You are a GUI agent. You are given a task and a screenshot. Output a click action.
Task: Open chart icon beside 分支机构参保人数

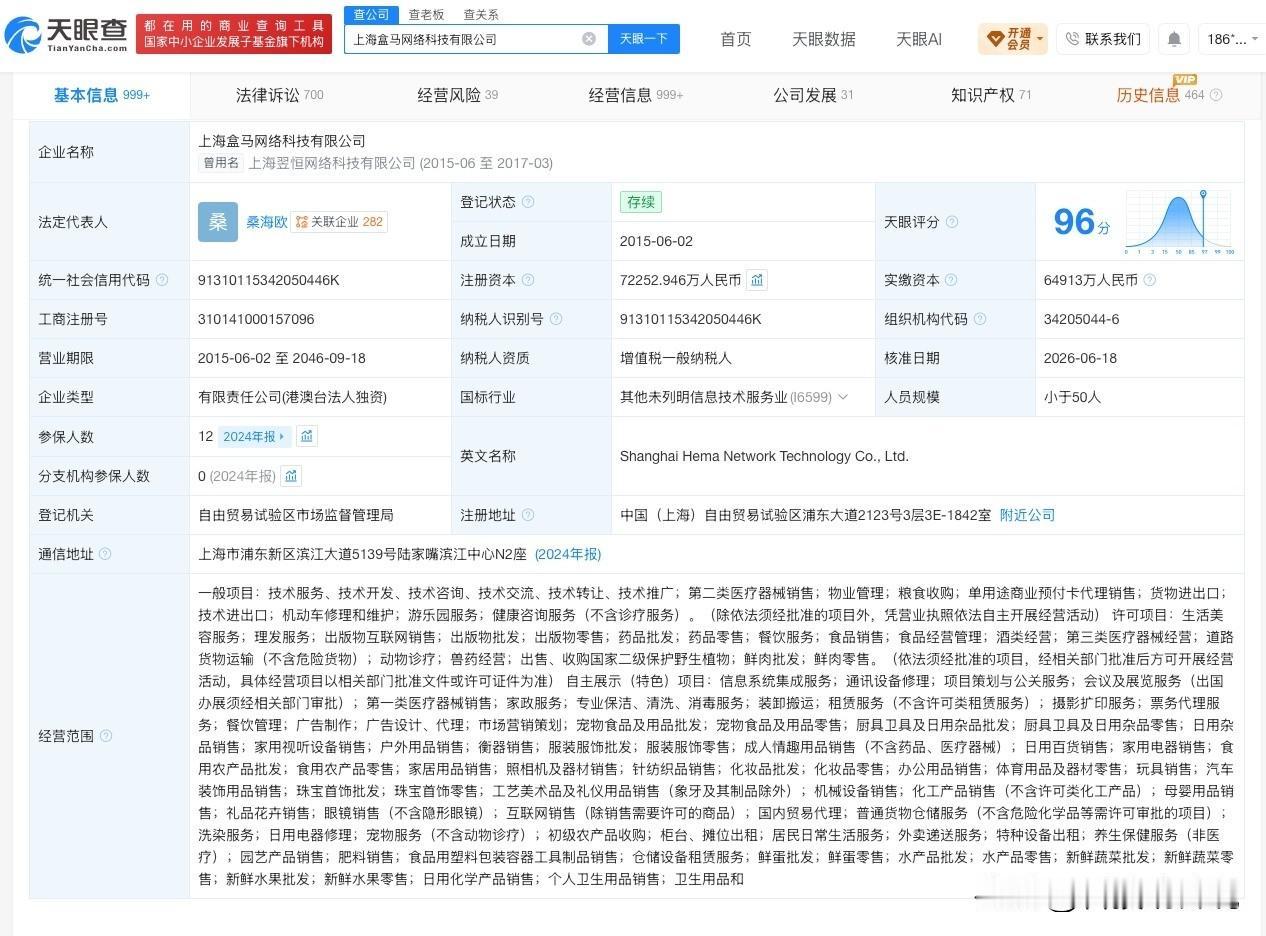[291, 476]
